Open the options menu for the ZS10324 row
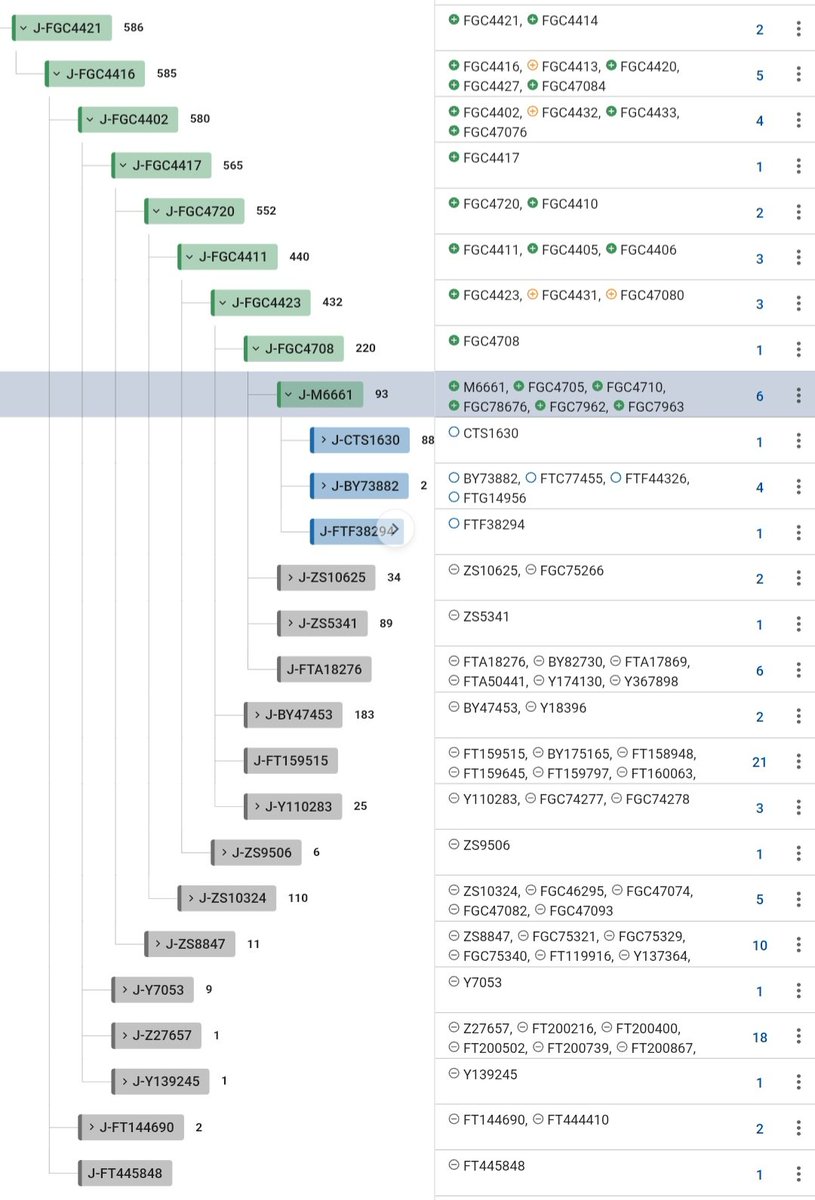815x1200 pixels. 798,899
